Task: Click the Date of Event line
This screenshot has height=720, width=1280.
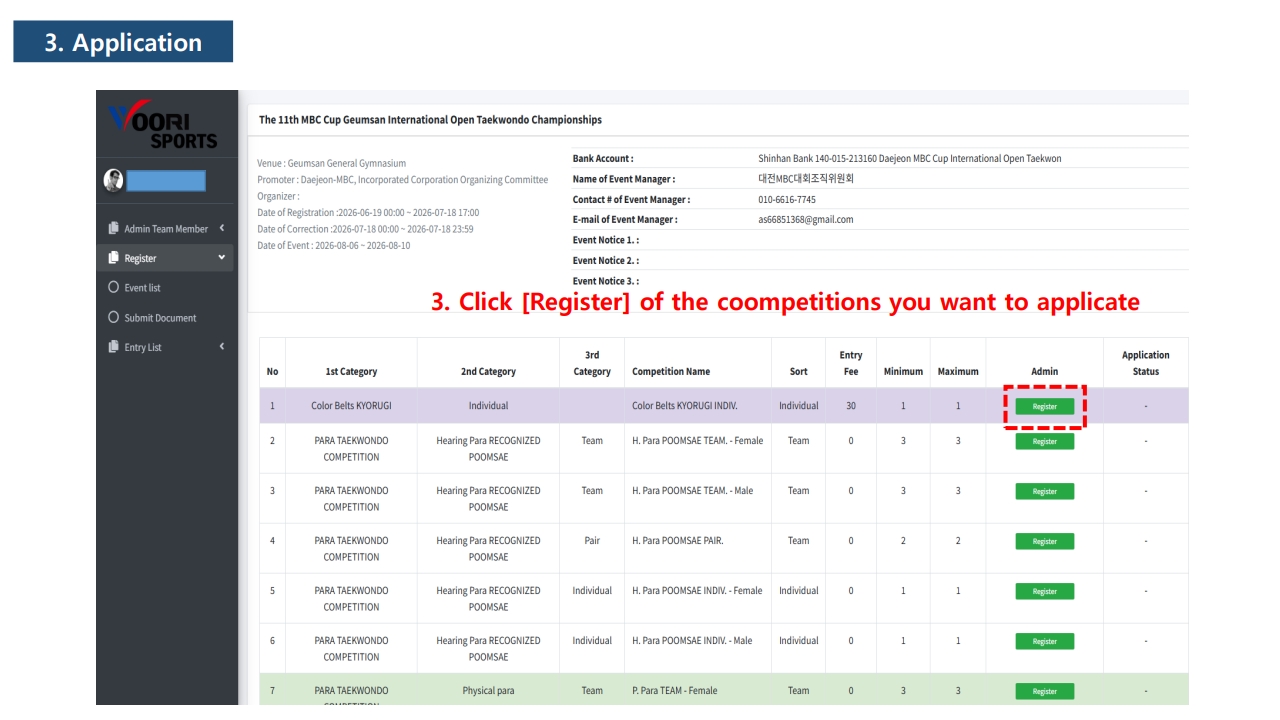Action: click(x=333, y=245)
